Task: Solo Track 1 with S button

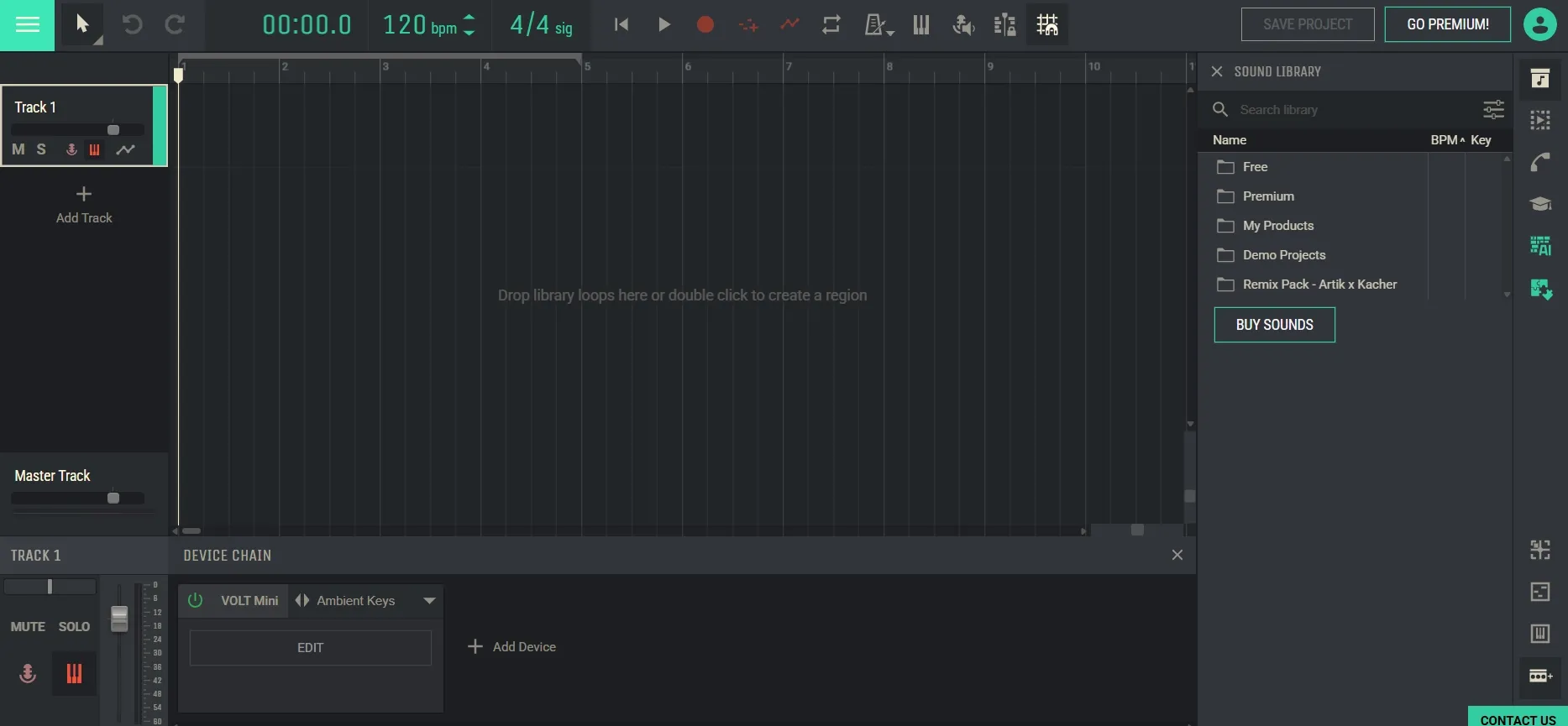Action: pyautogui.click(x=41, y=149)
